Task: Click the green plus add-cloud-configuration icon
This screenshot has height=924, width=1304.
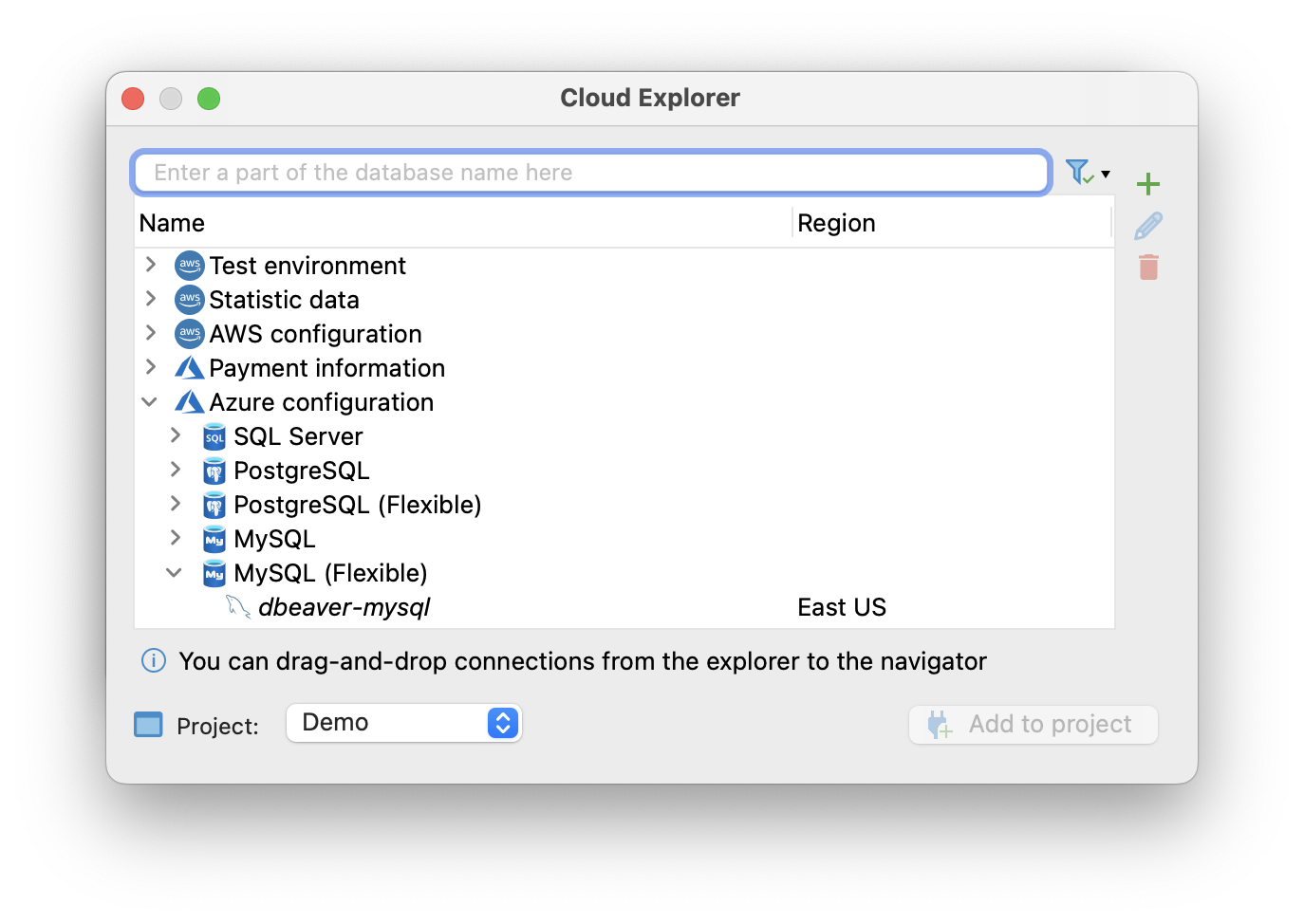Action: [x=1148, y=183]
